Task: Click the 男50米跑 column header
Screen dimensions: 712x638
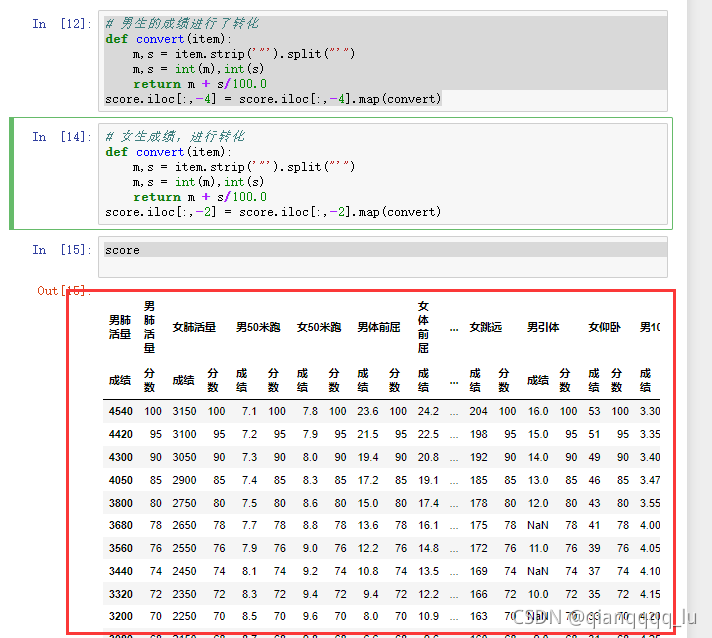Action: pyautogui.click(x=258, y=327)
